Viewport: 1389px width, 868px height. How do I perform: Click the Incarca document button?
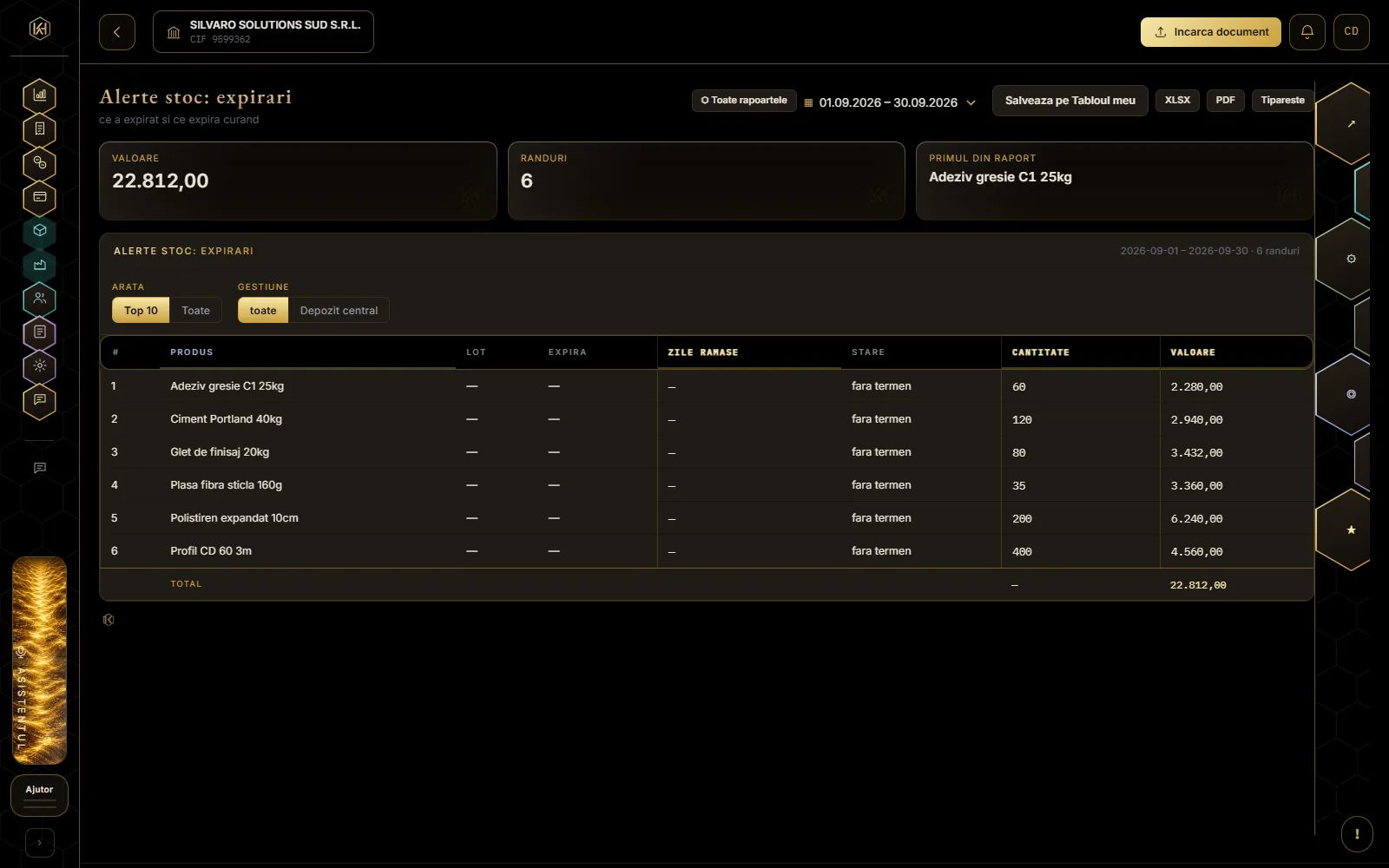coord(1210,32)
